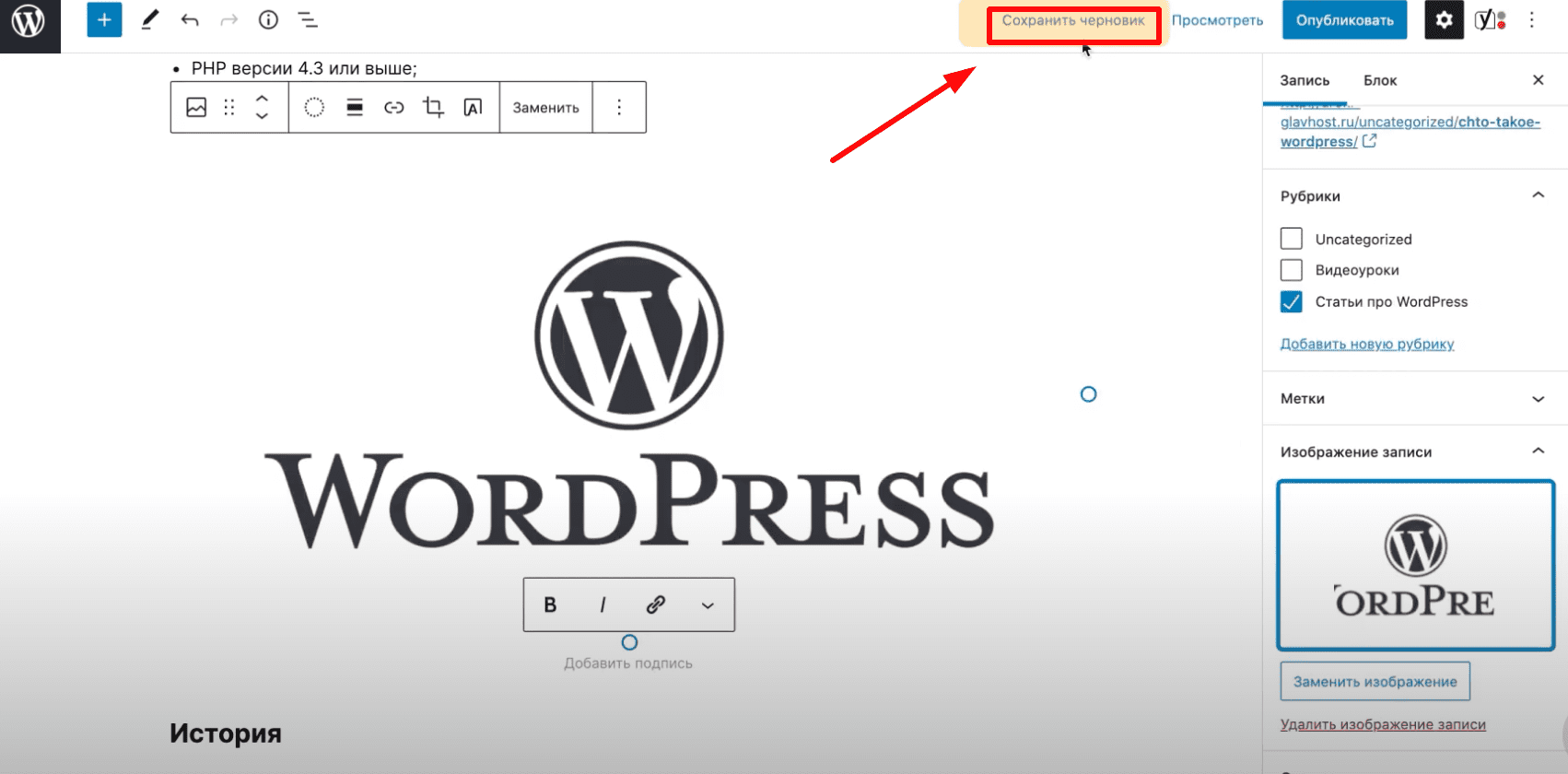Move the image block up
Screen dimensions: 1568x774
(x=262, y=98)
